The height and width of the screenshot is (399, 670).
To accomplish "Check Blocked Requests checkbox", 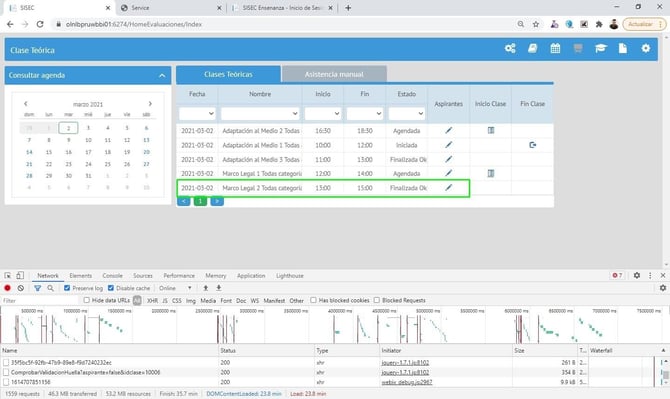I will coord(377,300).
